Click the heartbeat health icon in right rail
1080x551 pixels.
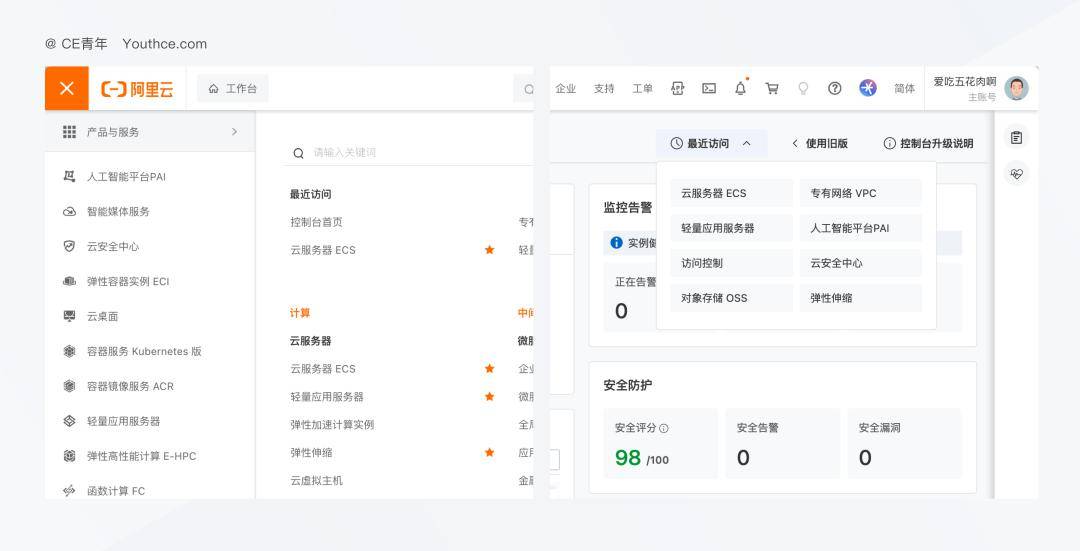(x=1017, y=174)
